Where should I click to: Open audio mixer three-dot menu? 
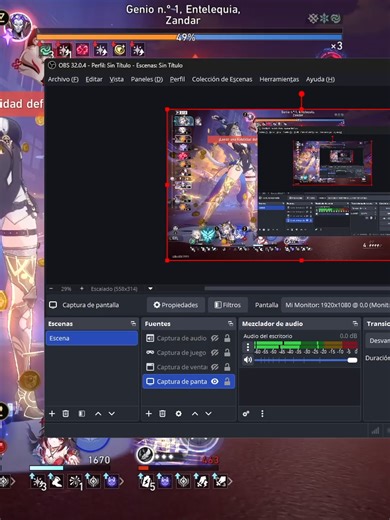pos(262,414)
